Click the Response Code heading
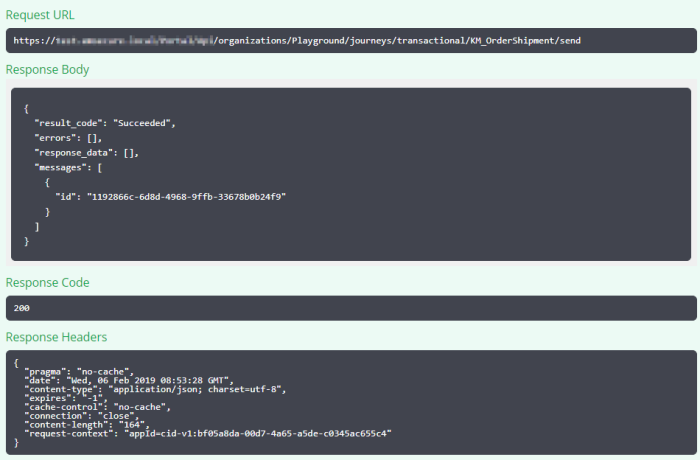This screenshot has width=700, height=460. coord(47,283)
